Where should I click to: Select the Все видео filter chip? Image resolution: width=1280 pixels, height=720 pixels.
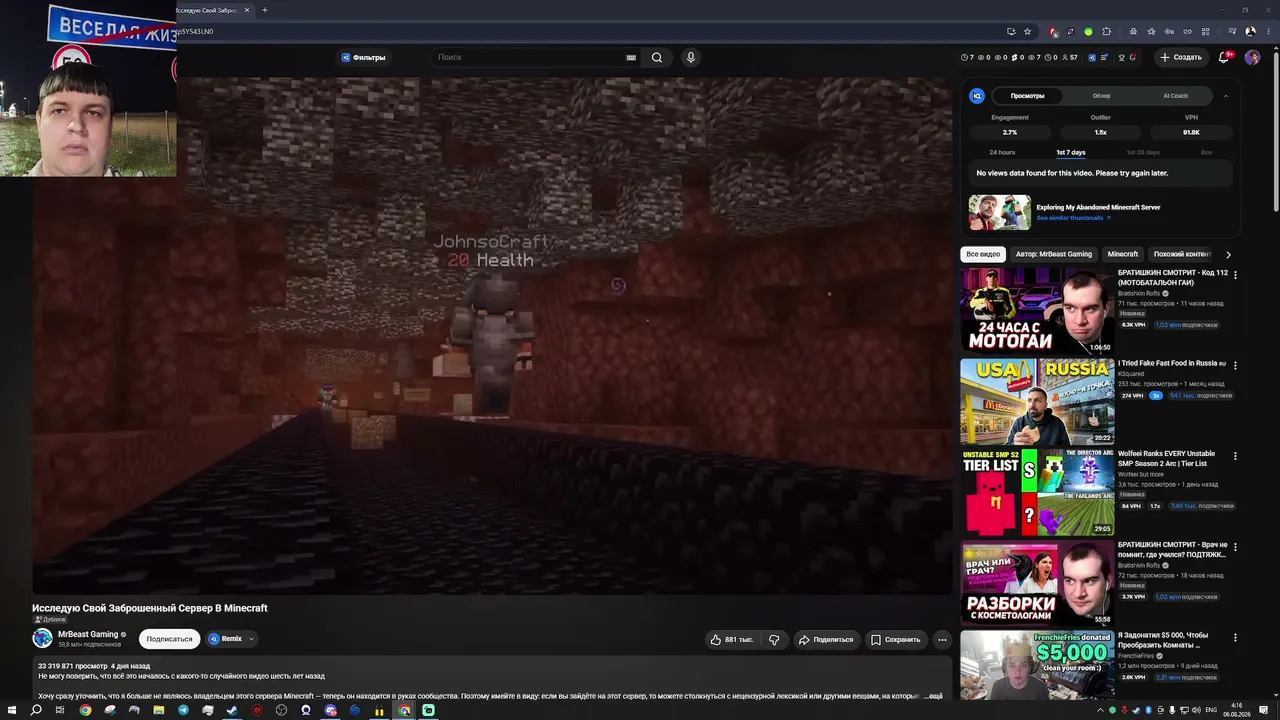click(x=983, y=254)
